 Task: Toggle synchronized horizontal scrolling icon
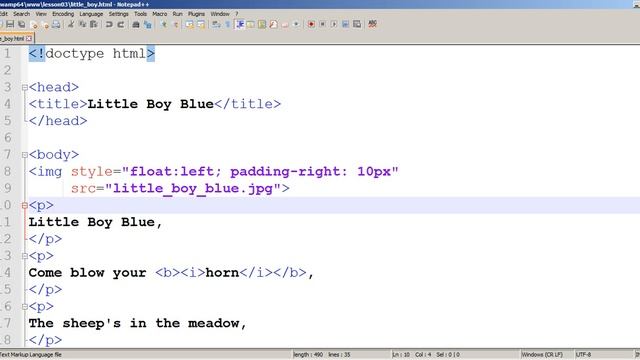(x=201, y=24)
